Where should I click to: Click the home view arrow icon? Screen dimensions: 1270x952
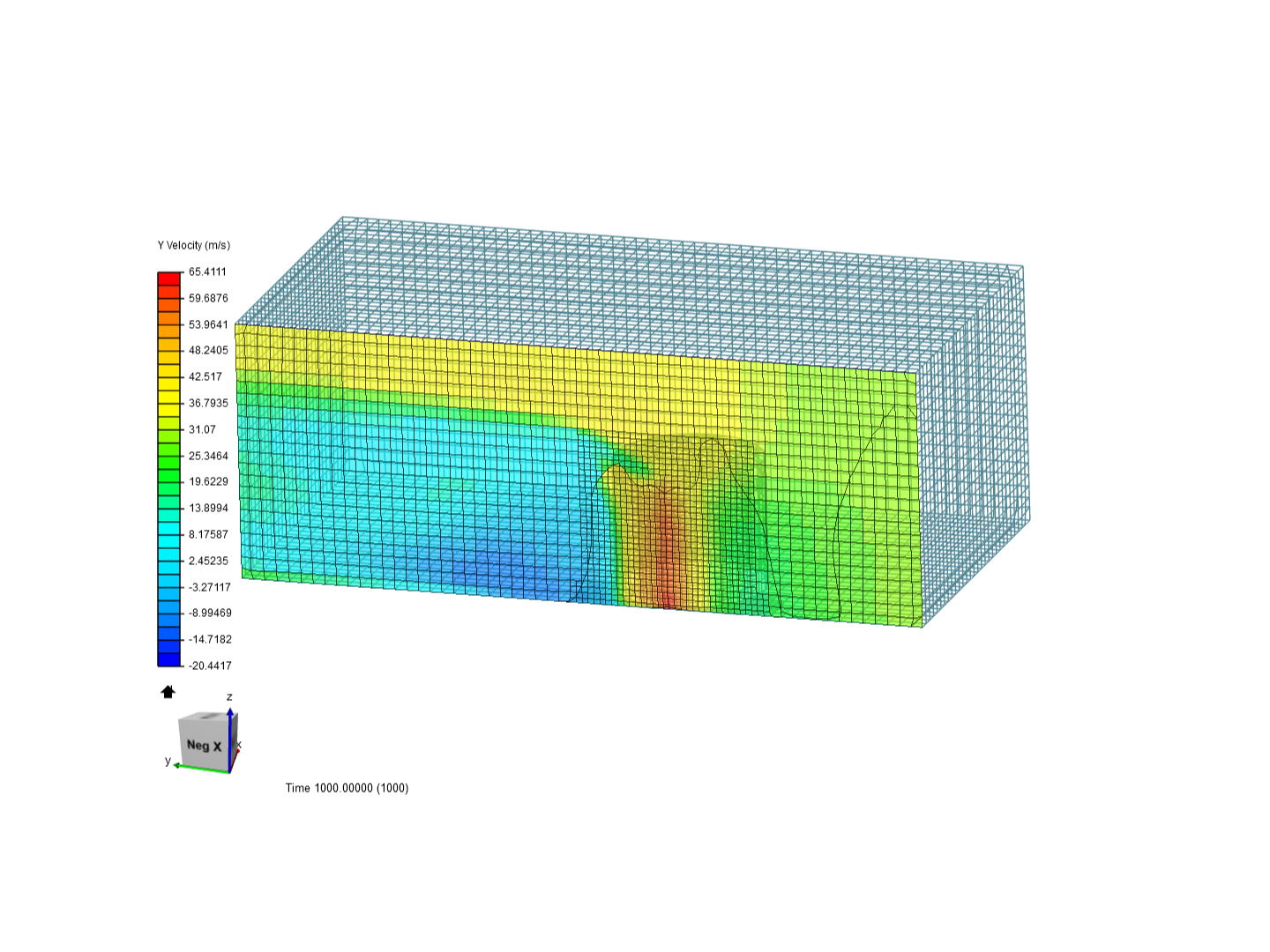[x=168, y=692]
